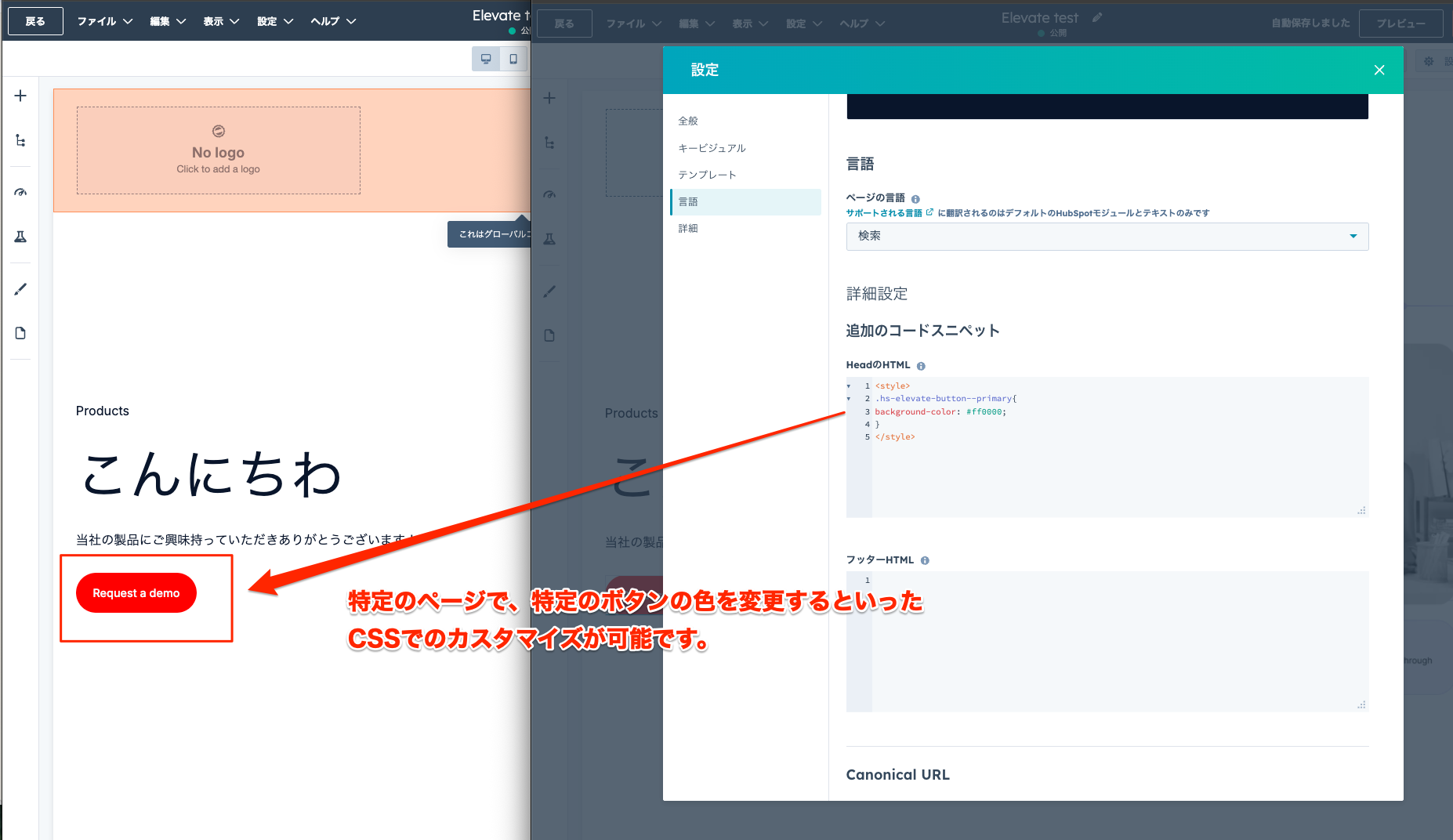Select the paintbrush design icon in left sidebar

20,289
